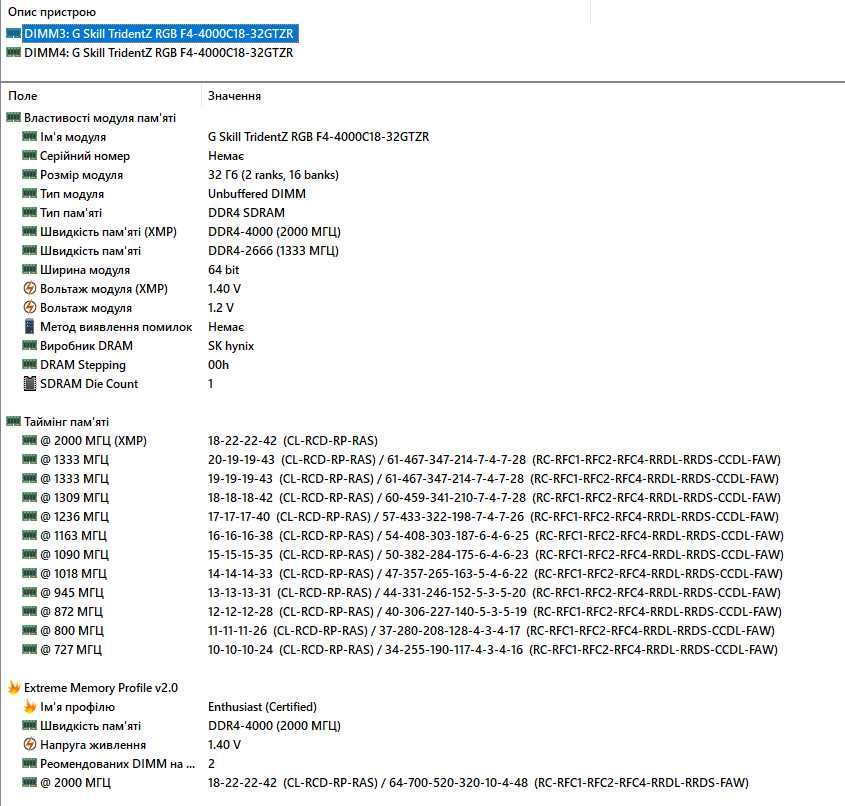Select the 'Серійний номер' row label
The height and width of the screenshot is (806, 845).
[85, 156]
